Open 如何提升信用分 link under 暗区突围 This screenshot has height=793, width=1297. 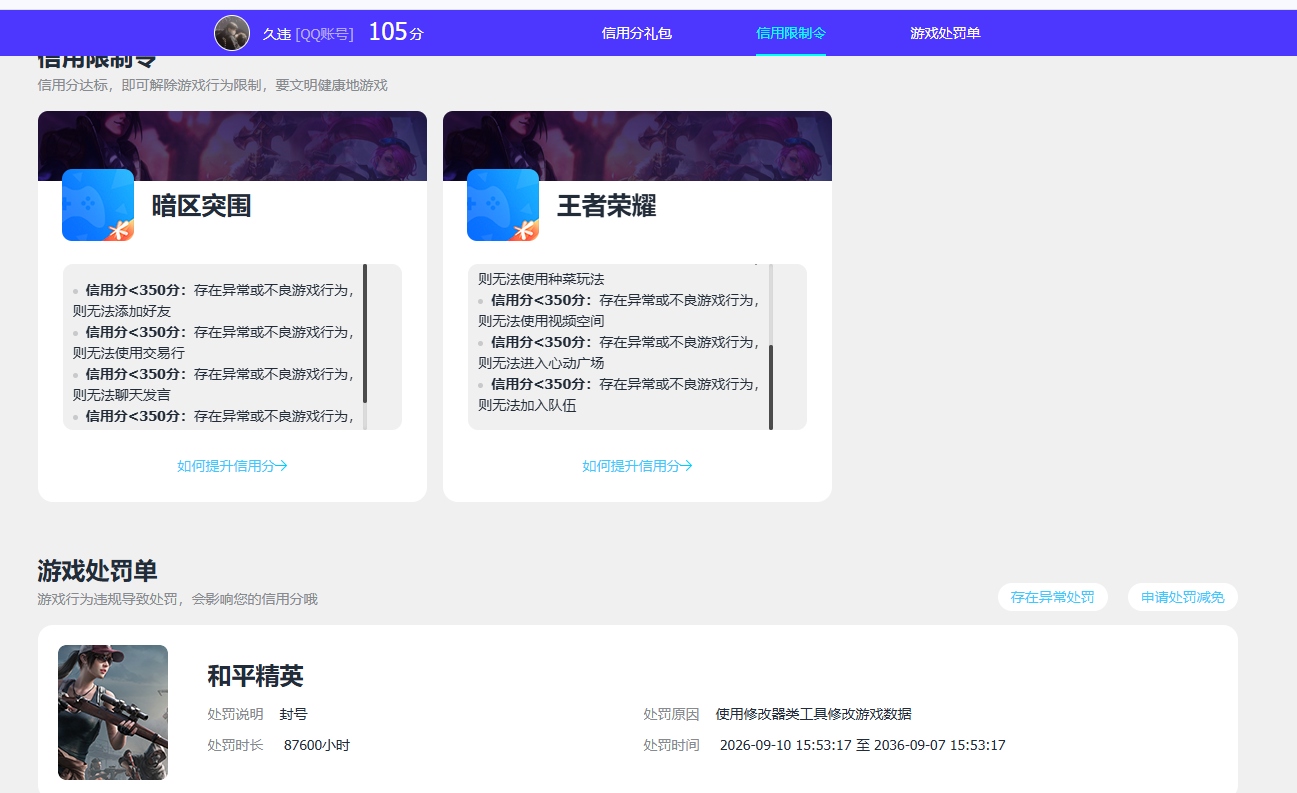(x=232, y=466)
